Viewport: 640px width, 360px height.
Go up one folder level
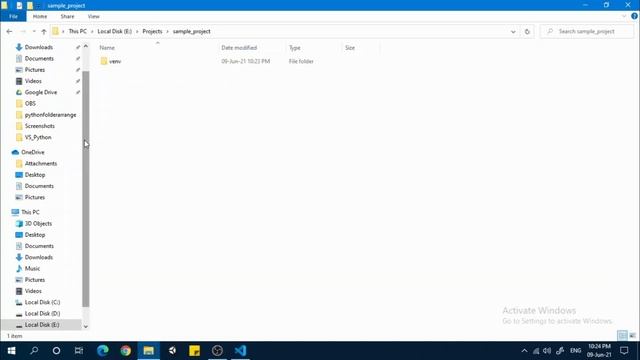click(x=44, y=31)
